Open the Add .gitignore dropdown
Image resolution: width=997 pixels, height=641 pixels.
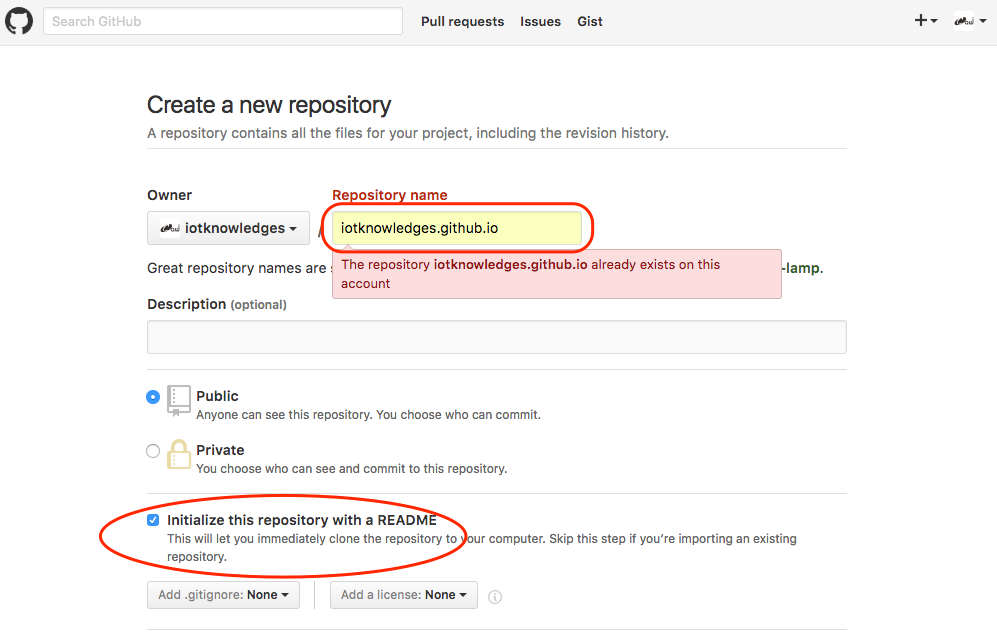point(224,595)
